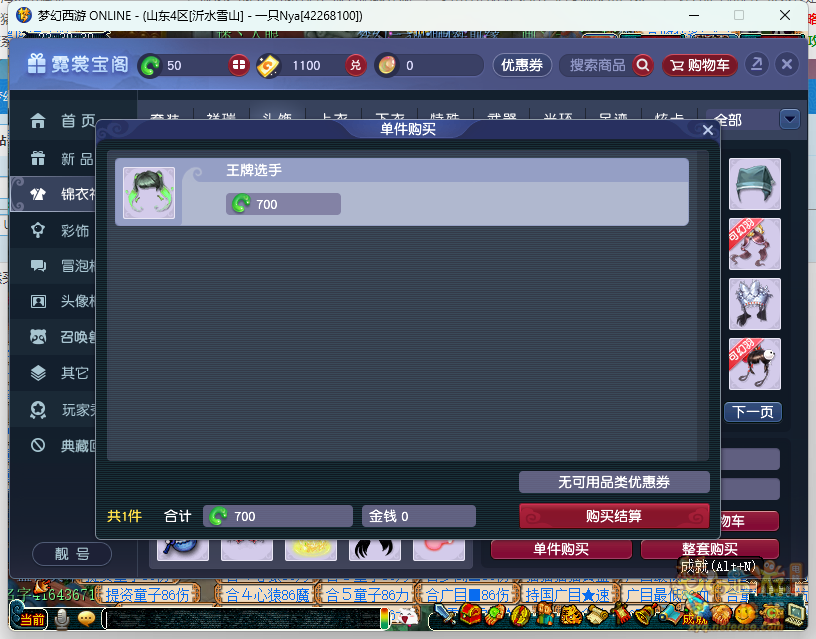Click the 整套购买 full set purchase button

click(x=710, y=549)
